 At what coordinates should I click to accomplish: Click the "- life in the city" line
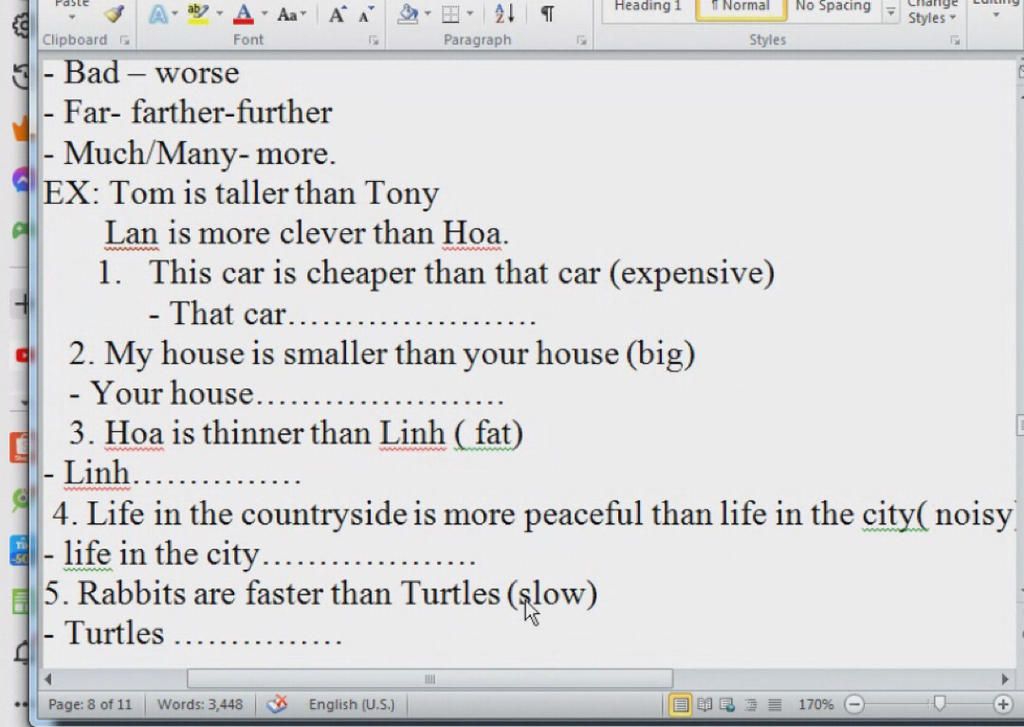(x=260, y=554)
